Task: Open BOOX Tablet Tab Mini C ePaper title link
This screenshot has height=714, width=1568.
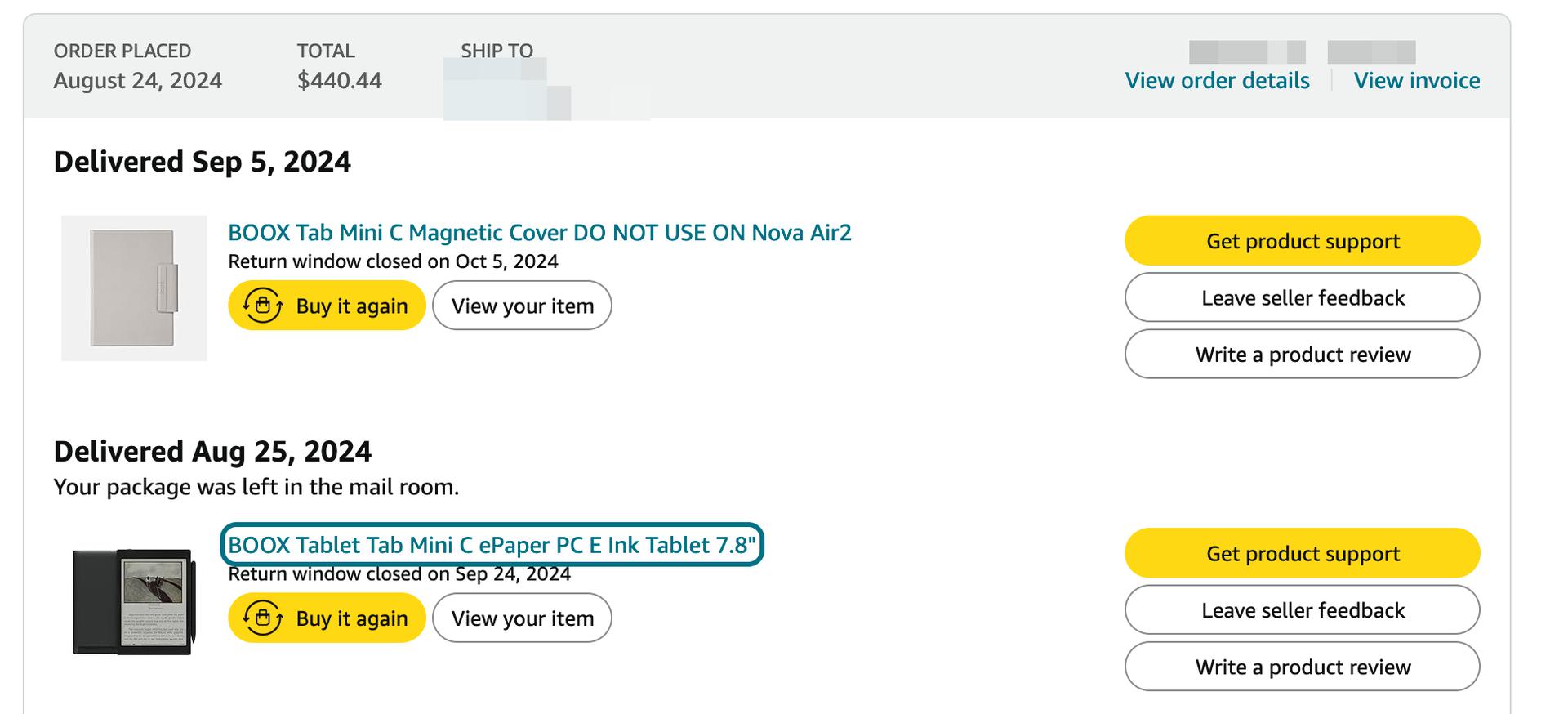Action: tap(492, 545)
